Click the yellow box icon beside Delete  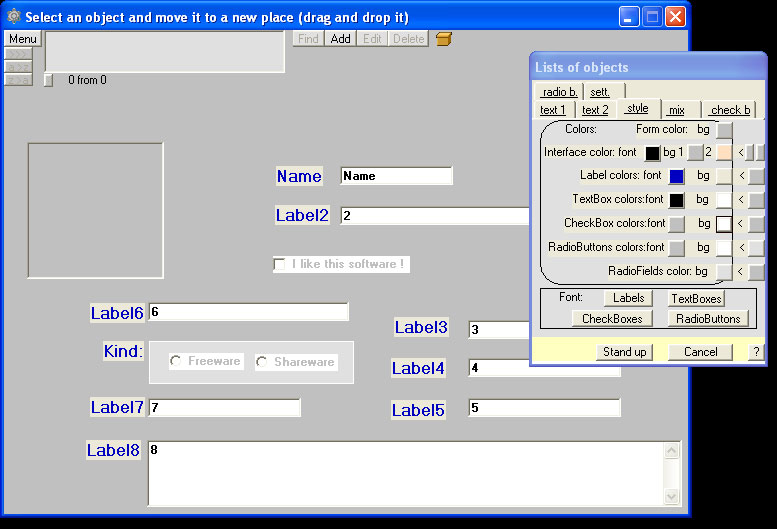(x=445, y=39)
